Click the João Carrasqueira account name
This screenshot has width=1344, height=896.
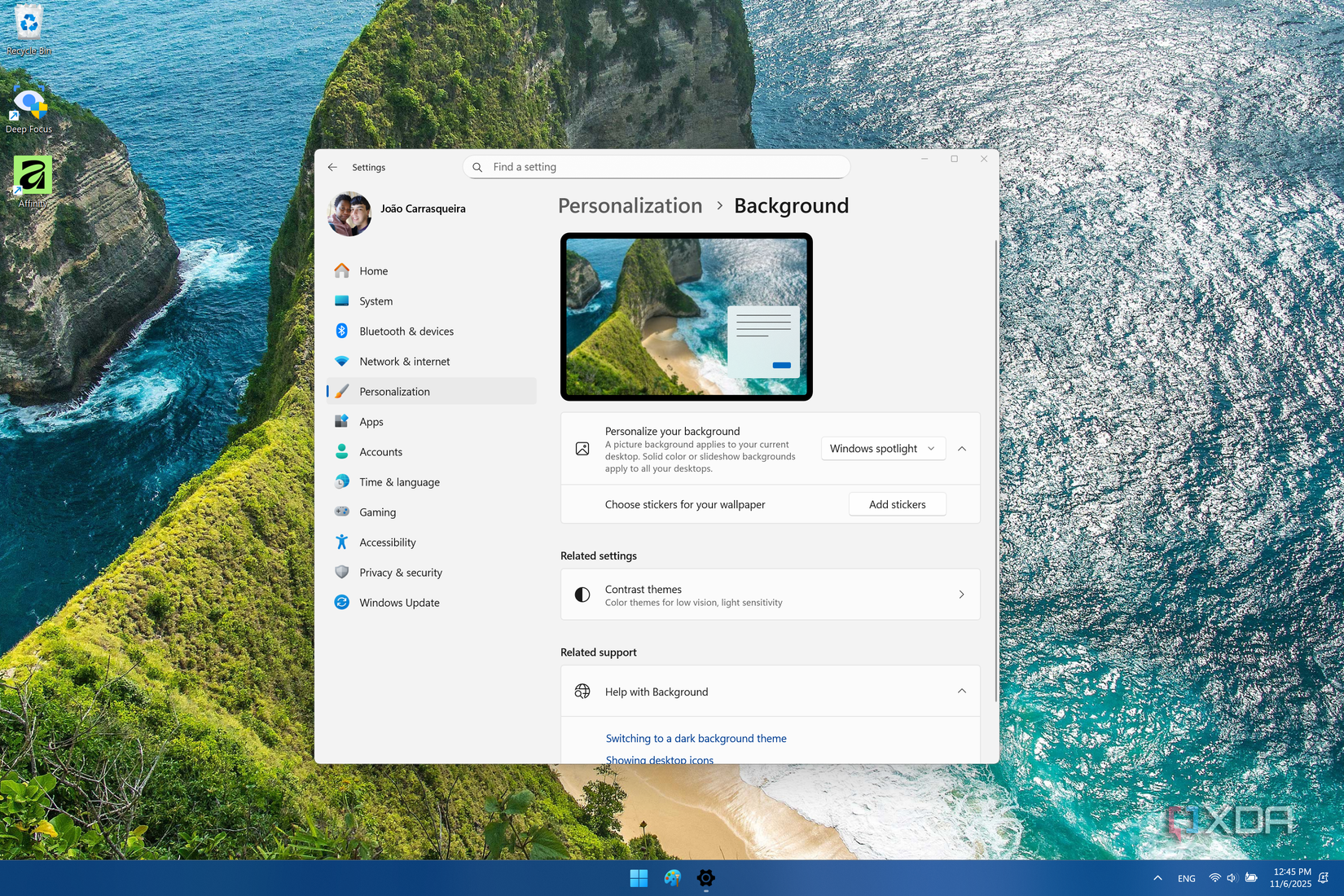[423, 209]
